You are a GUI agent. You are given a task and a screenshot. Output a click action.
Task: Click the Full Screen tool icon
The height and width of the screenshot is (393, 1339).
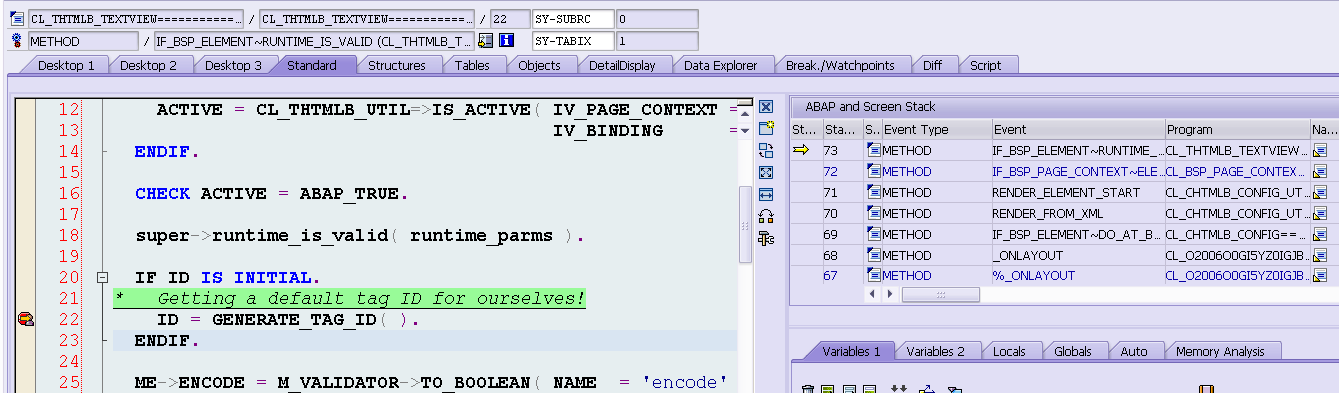pos(766,172)
